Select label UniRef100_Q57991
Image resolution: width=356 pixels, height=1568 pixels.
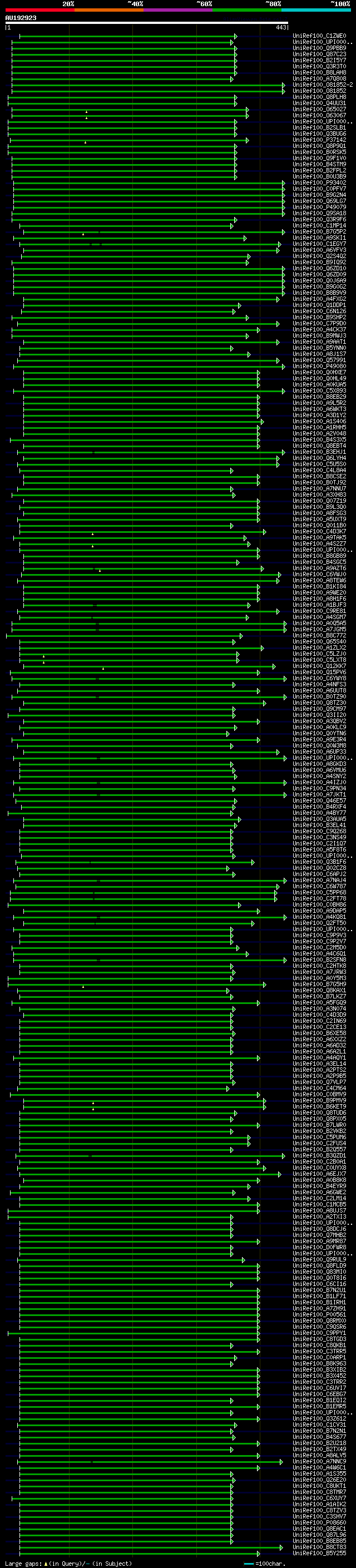pyautogui.click(x=319, y=360)
